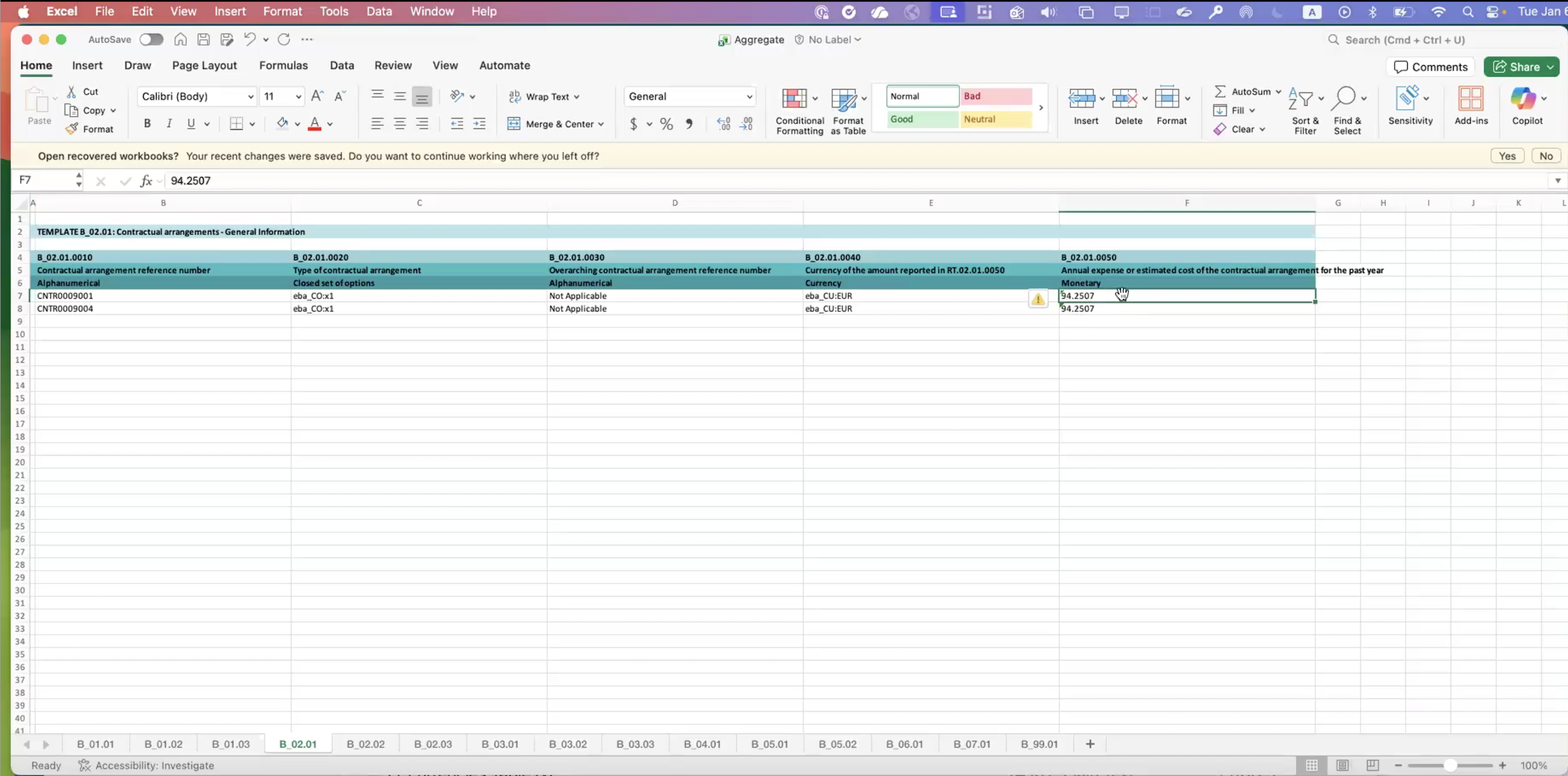Click the Delete cells icon
The width and height of the screenshot is (1568, 776).
(x=1124, y=98)
